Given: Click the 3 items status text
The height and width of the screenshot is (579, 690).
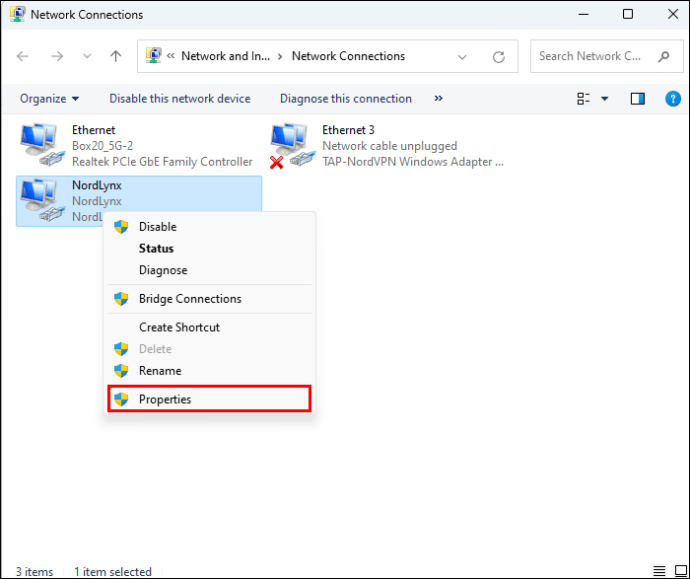Looking at the screenshot, I should (x=34, y=572).
